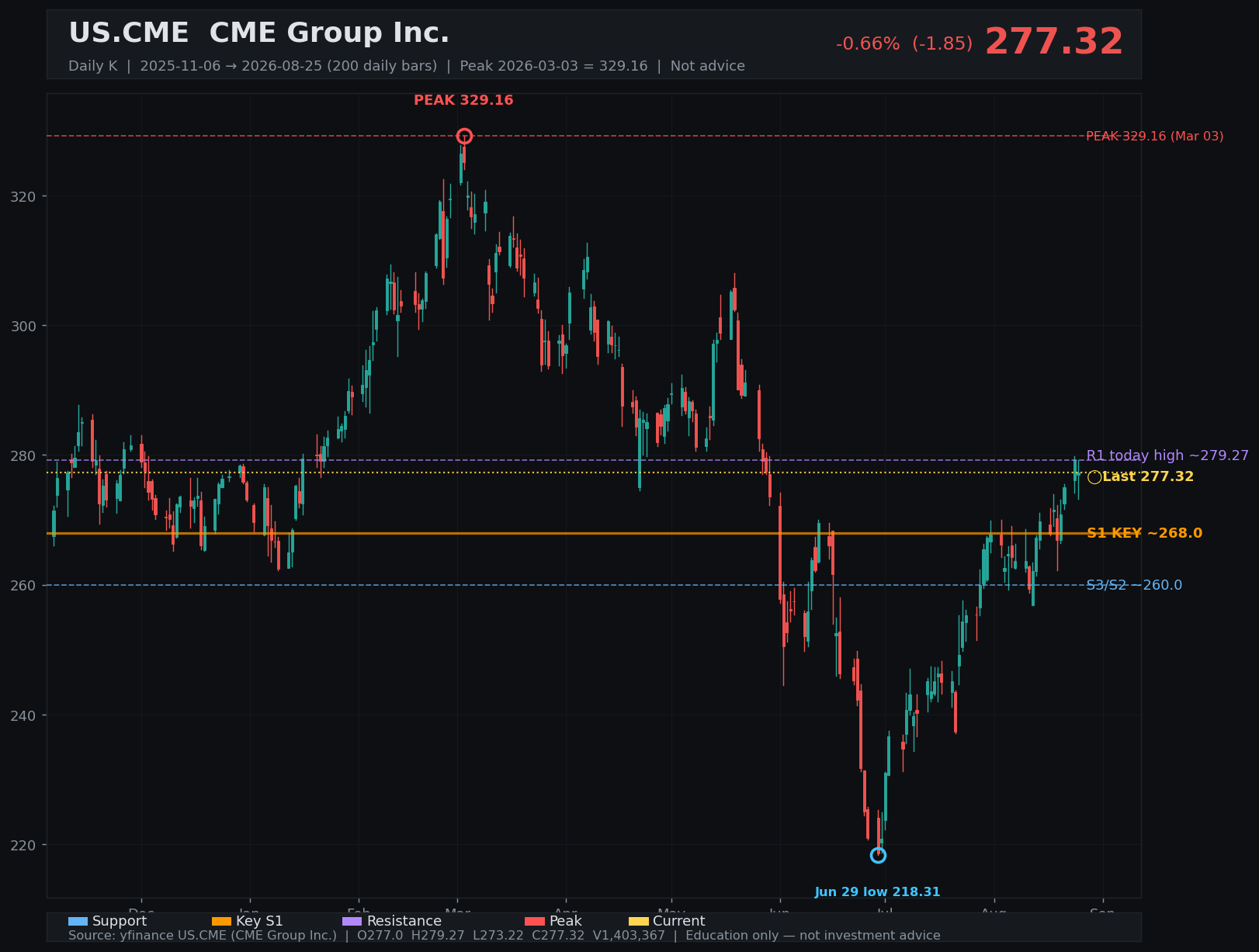Screen dimensions: 1259x952
Task: Select the red Peak legend swatch
Action: click(535, 922)
